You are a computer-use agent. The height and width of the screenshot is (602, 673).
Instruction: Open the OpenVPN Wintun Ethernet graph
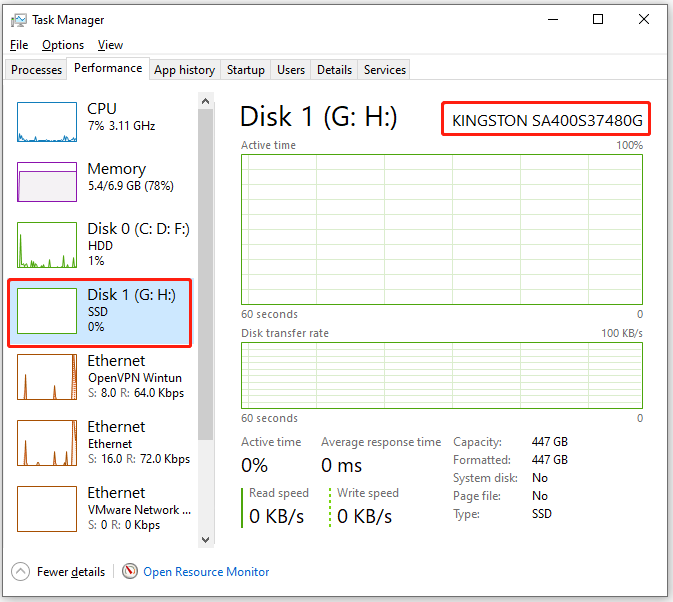(47, 377)
